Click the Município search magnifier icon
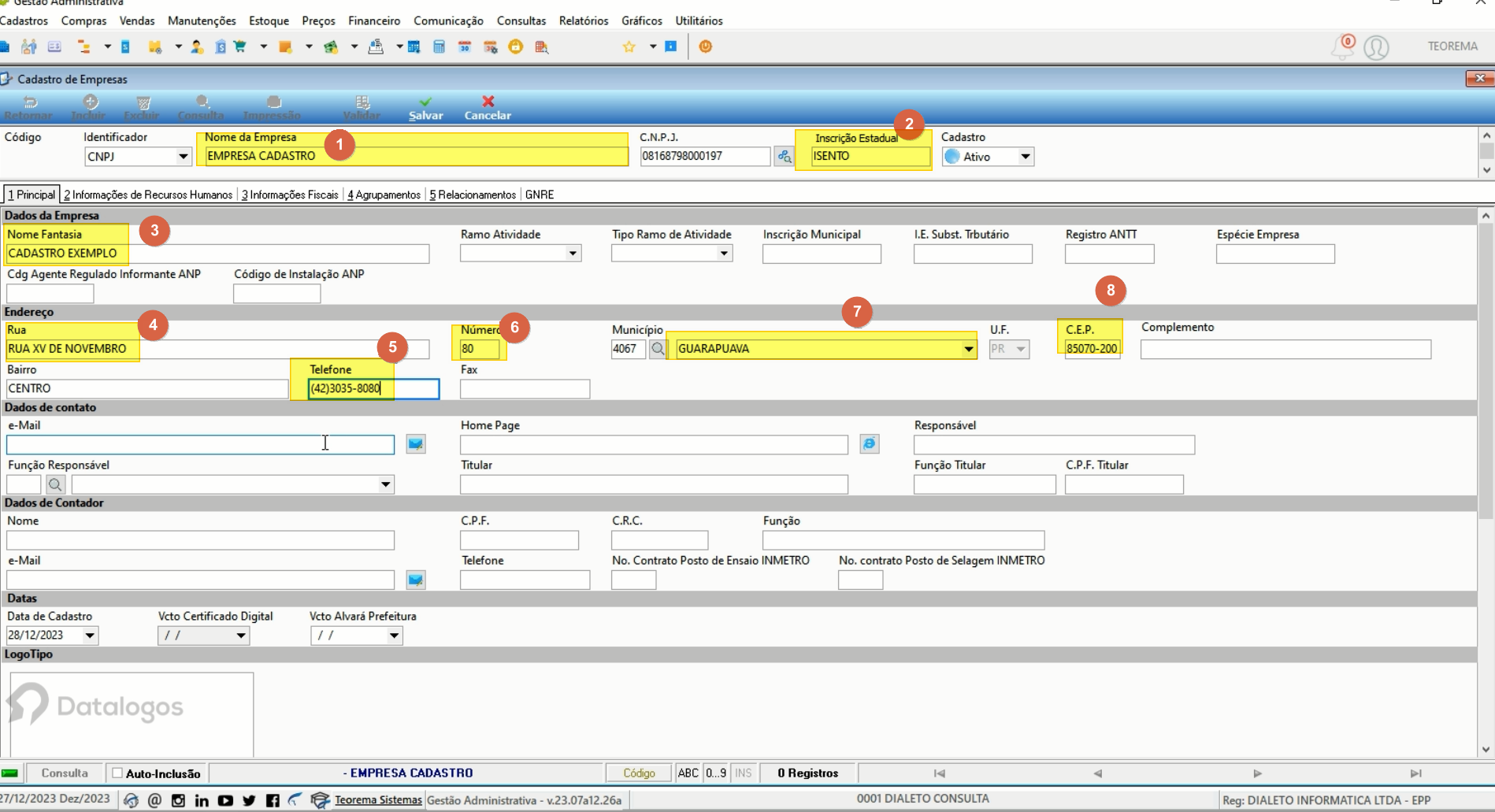 coord(658,348)
